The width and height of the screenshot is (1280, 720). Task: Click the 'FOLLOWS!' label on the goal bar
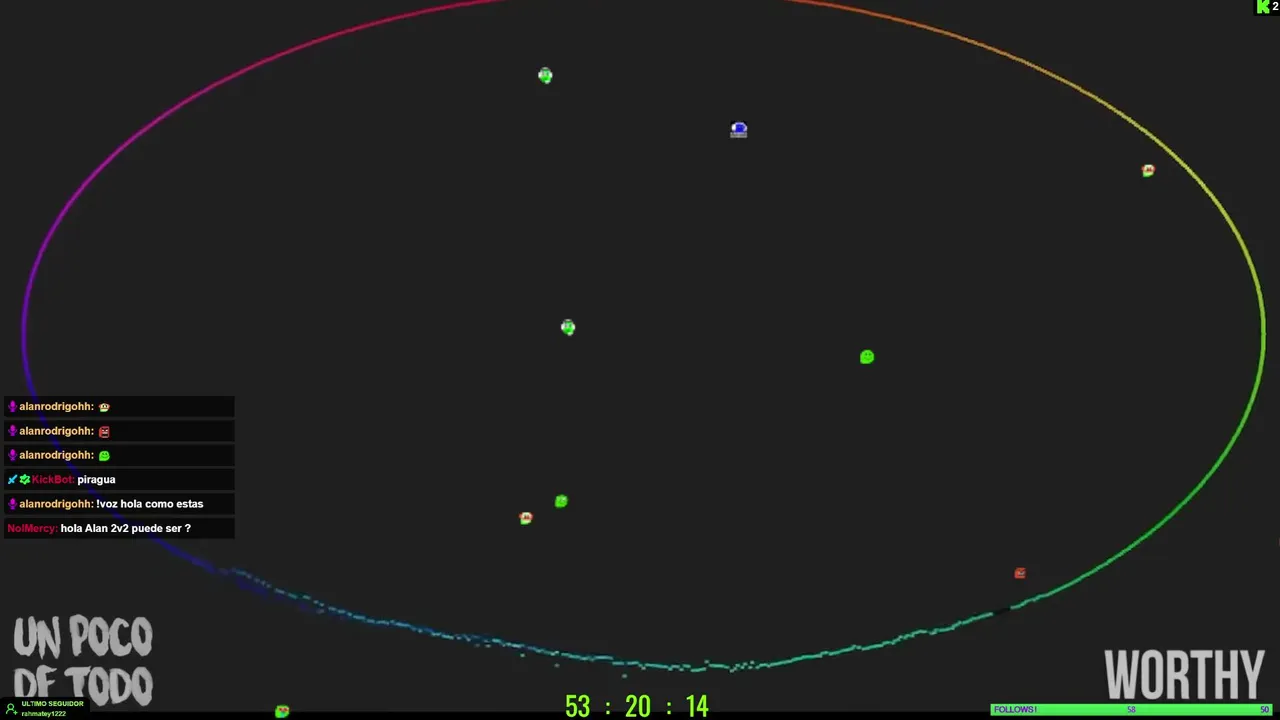(1015, 710)
